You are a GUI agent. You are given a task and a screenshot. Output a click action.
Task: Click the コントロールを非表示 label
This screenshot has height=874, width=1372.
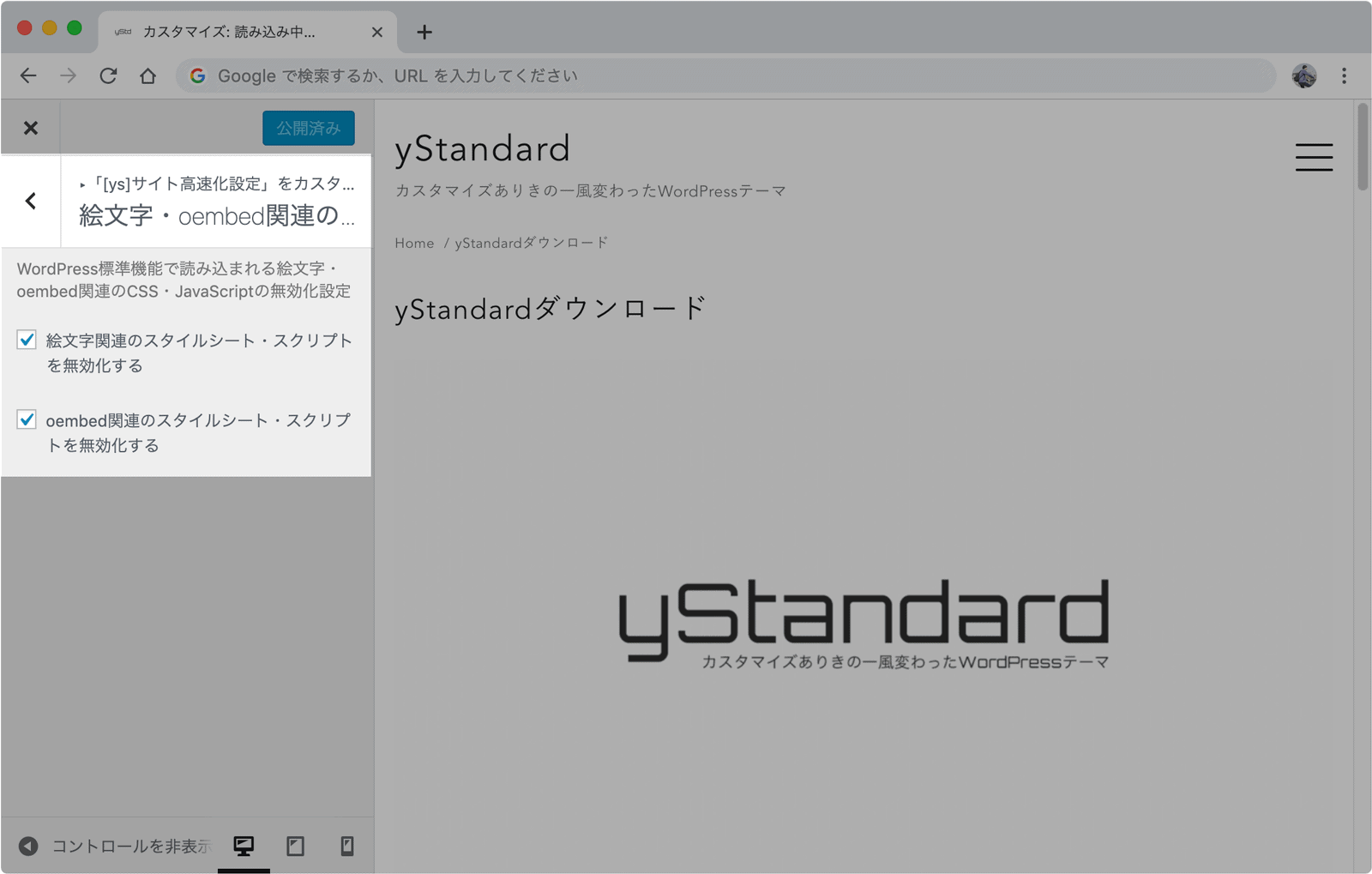click(x=130, y=847)
